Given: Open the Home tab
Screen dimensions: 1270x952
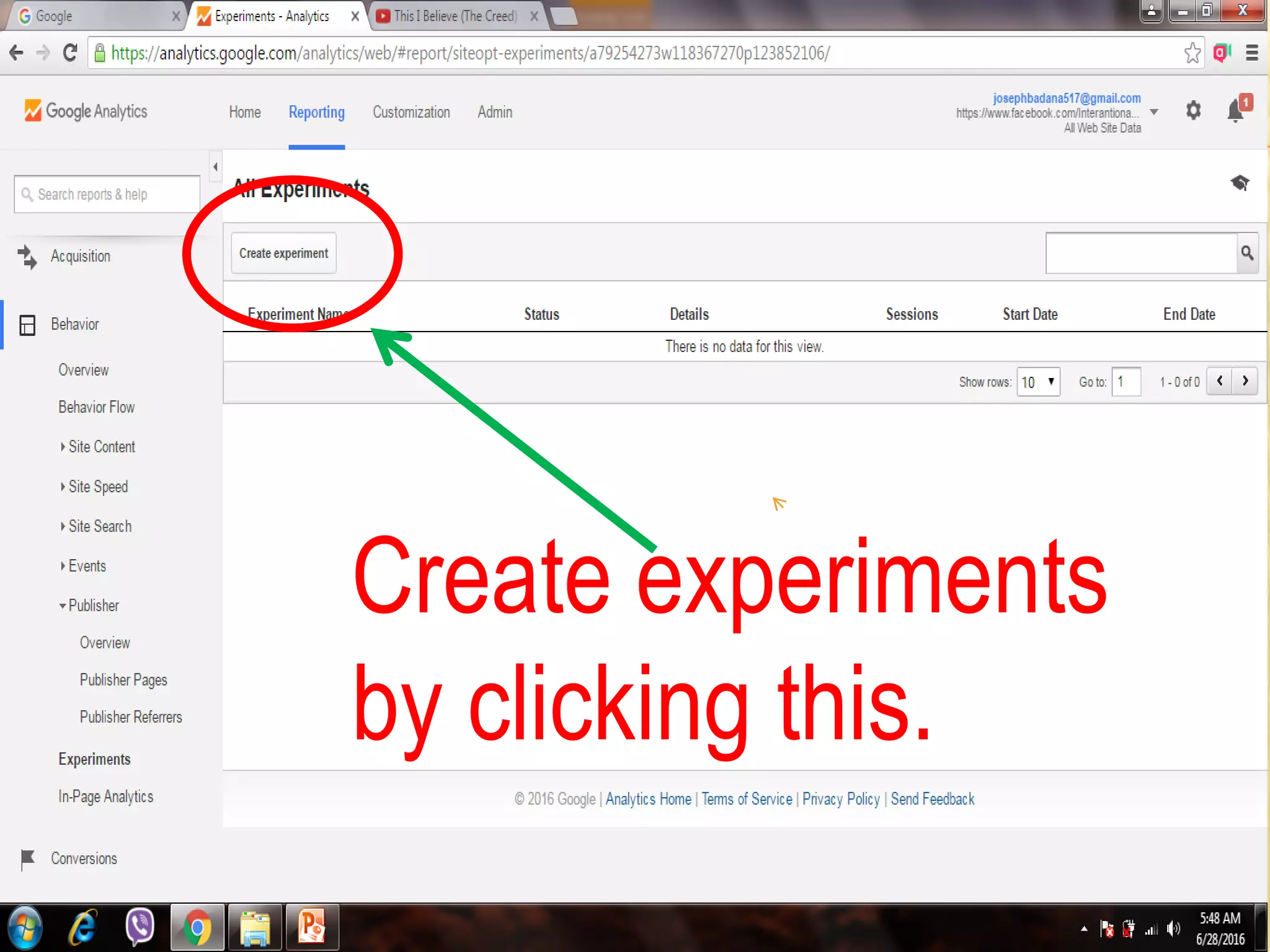Looking at the screenshot, I should (245, 112).
